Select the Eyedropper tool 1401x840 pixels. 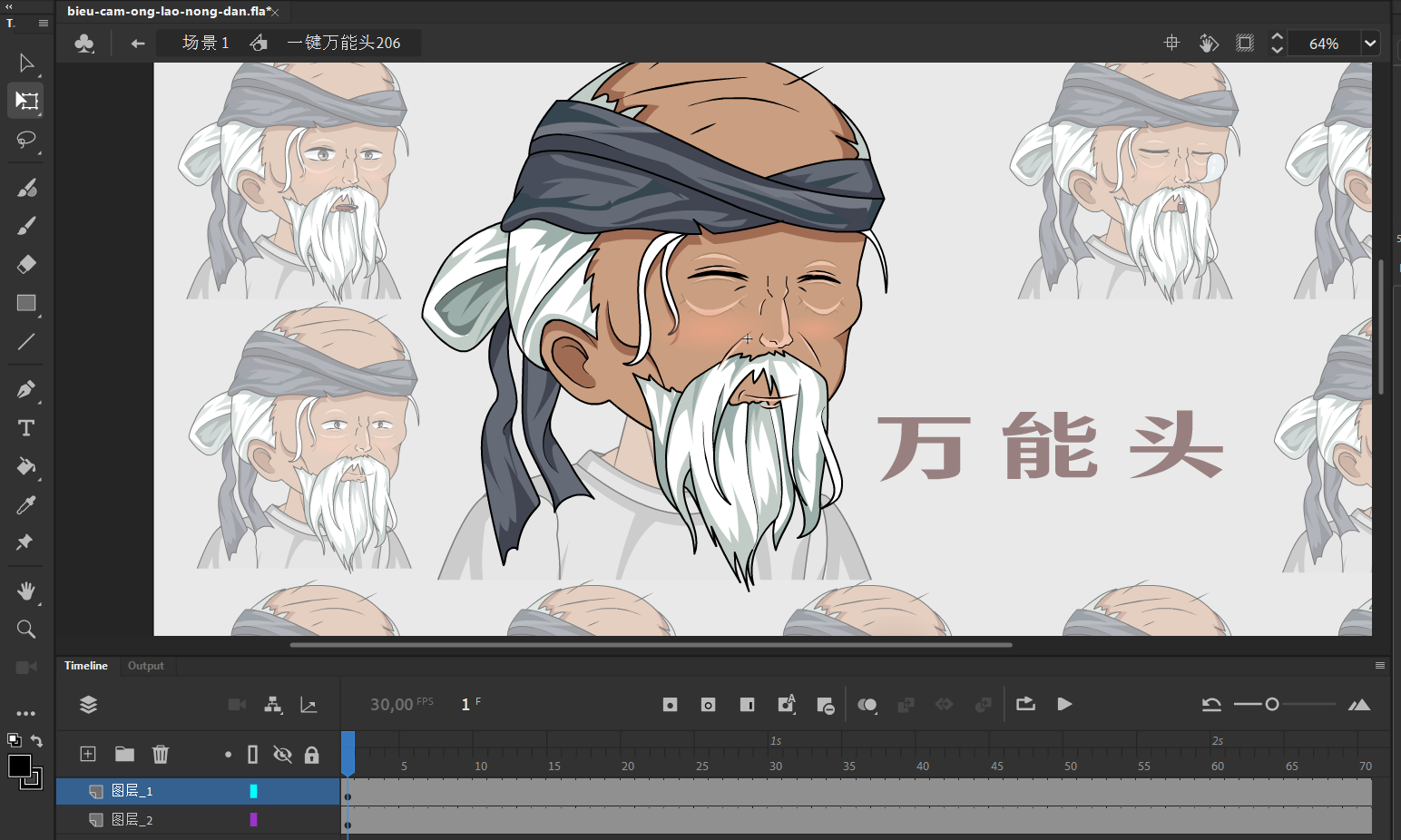tap(25, 505)
